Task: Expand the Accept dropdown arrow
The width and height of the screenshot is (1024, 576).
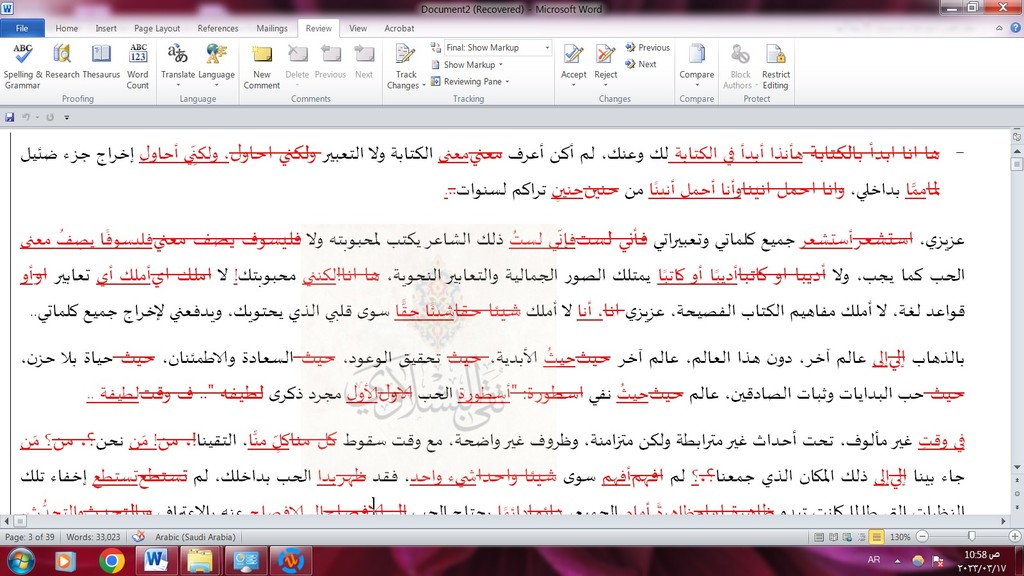Action: click(x=573, y=85)
